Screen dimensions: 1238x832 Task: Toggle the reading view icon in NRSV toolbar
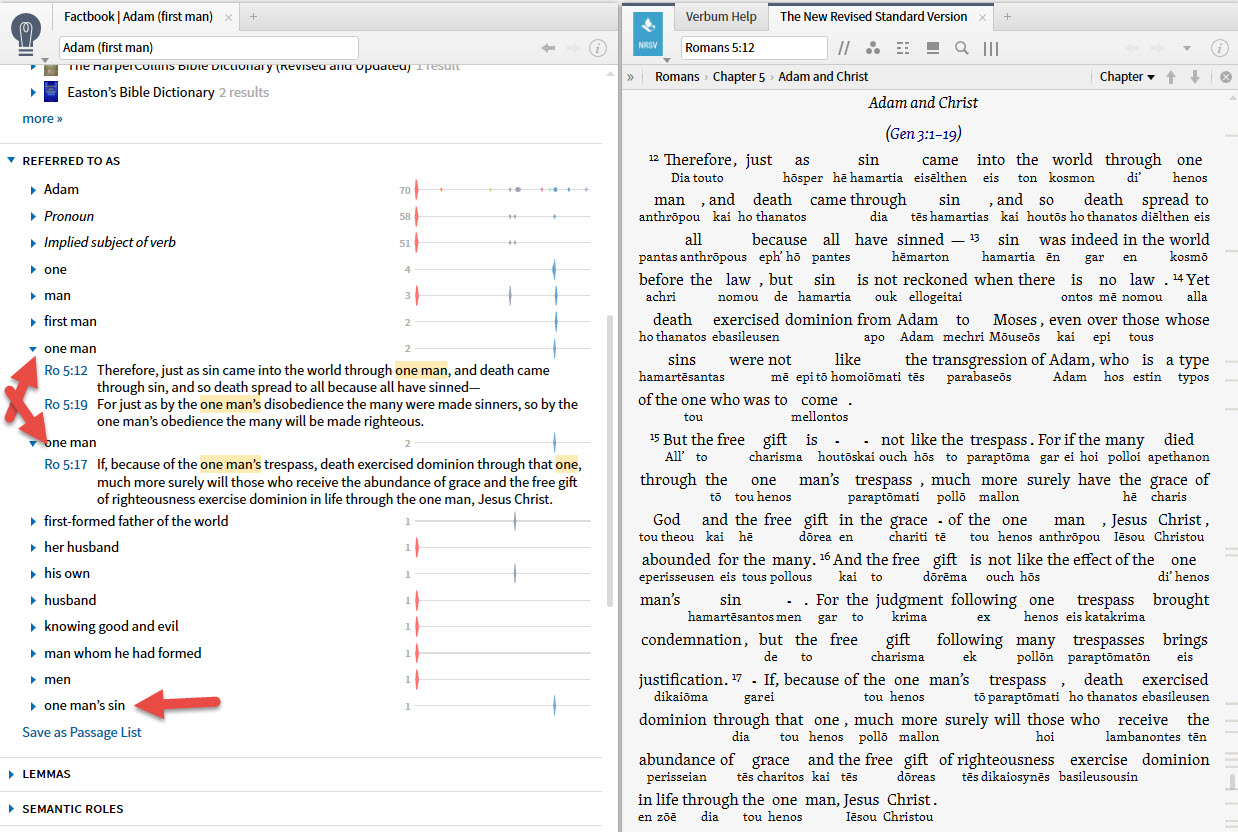pos(932,48)
